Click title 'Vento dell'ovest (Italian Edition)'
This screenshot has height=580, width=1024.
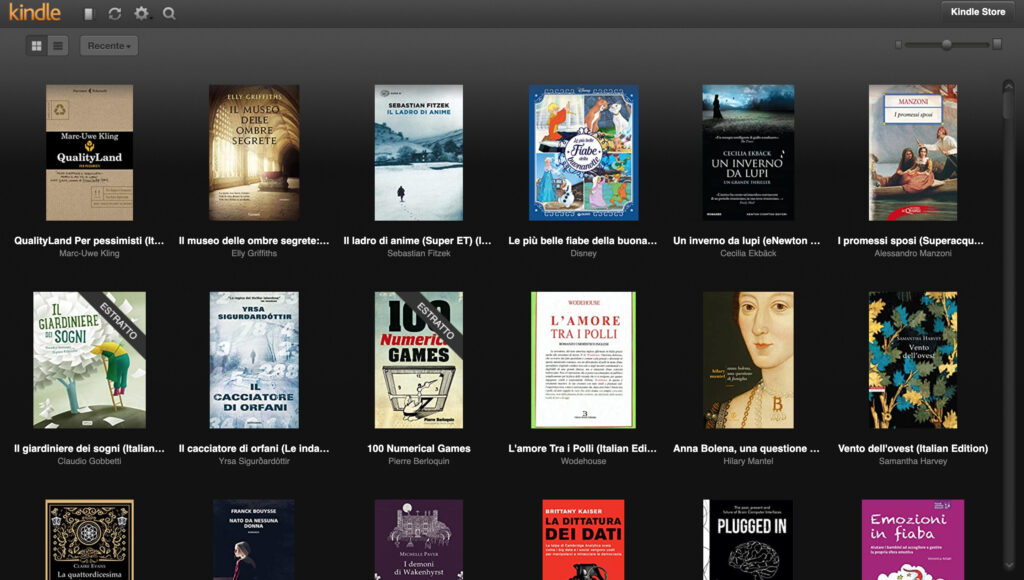coord(913,448)
